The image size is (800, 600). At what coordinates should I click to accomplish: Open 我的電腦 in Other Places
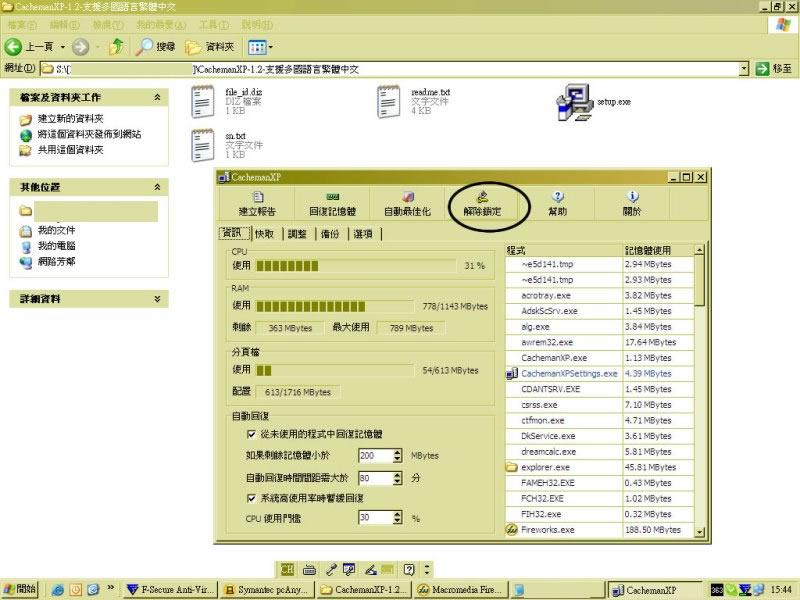[x=56, y=246]
